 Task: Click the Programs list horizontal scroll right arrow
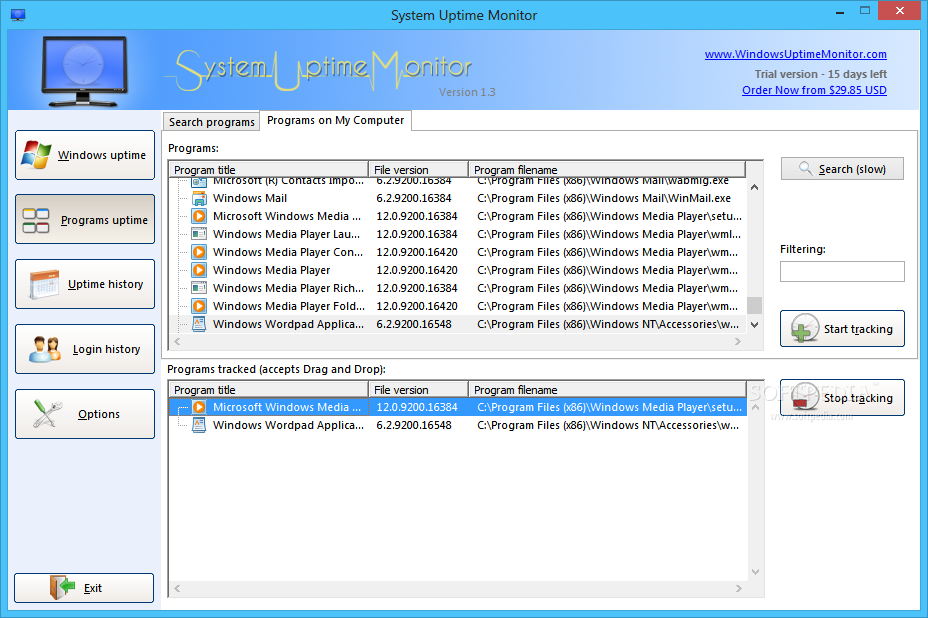tap(737, 342)
